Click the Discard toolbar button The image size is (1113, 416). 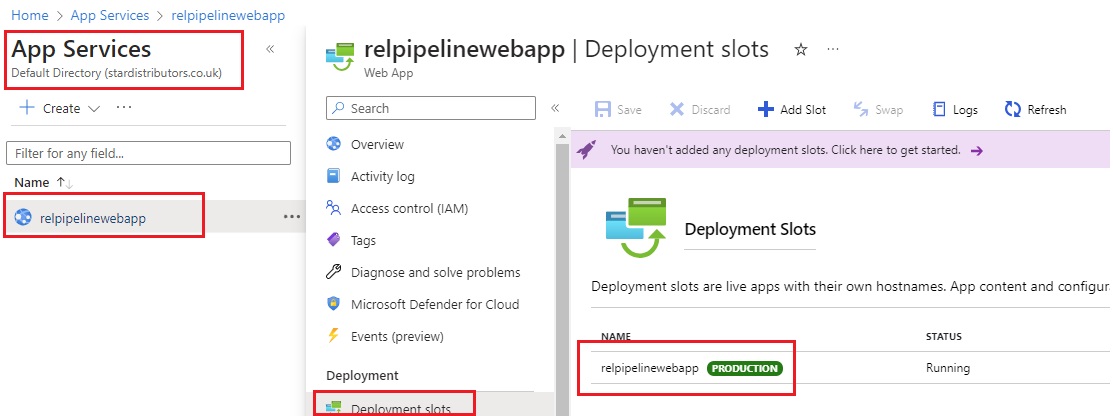point(700,109)
